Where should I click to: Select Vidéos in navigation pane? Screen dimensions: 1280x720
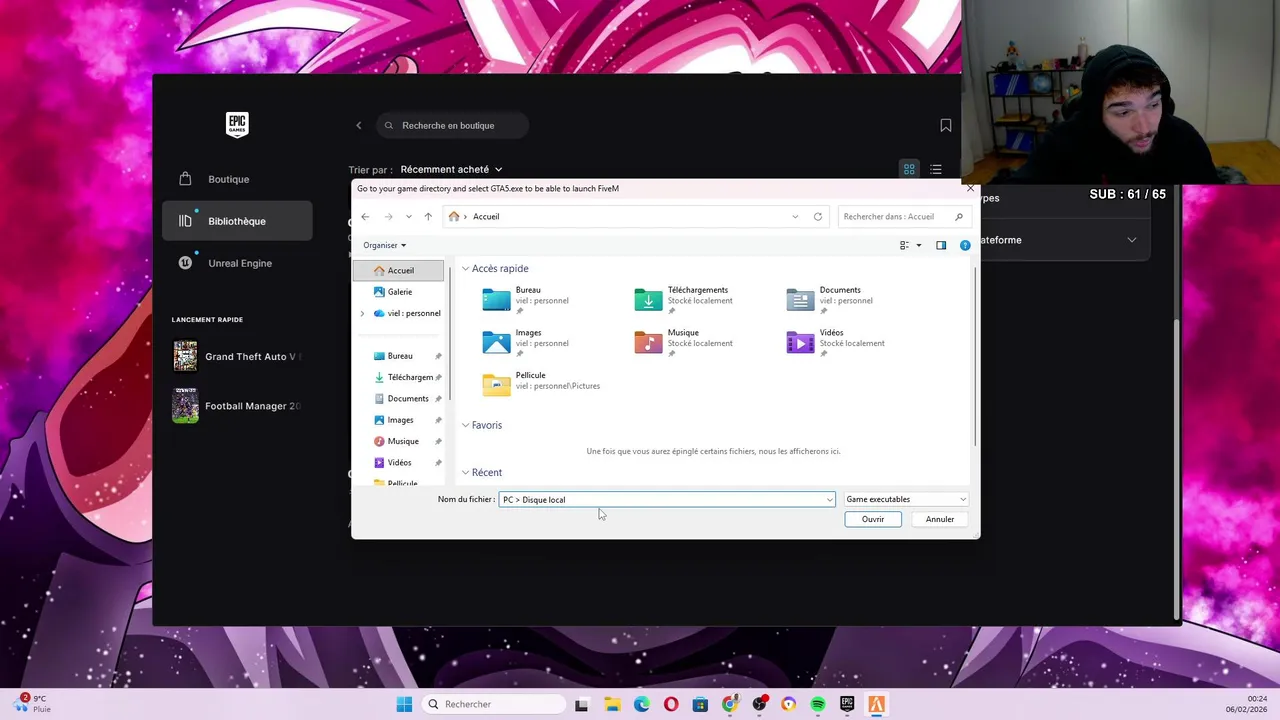(398, 462)
